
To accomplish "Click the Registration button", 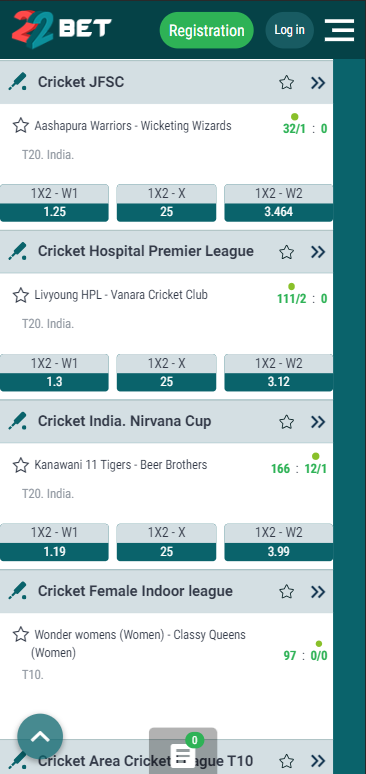I will pos(206,30).
